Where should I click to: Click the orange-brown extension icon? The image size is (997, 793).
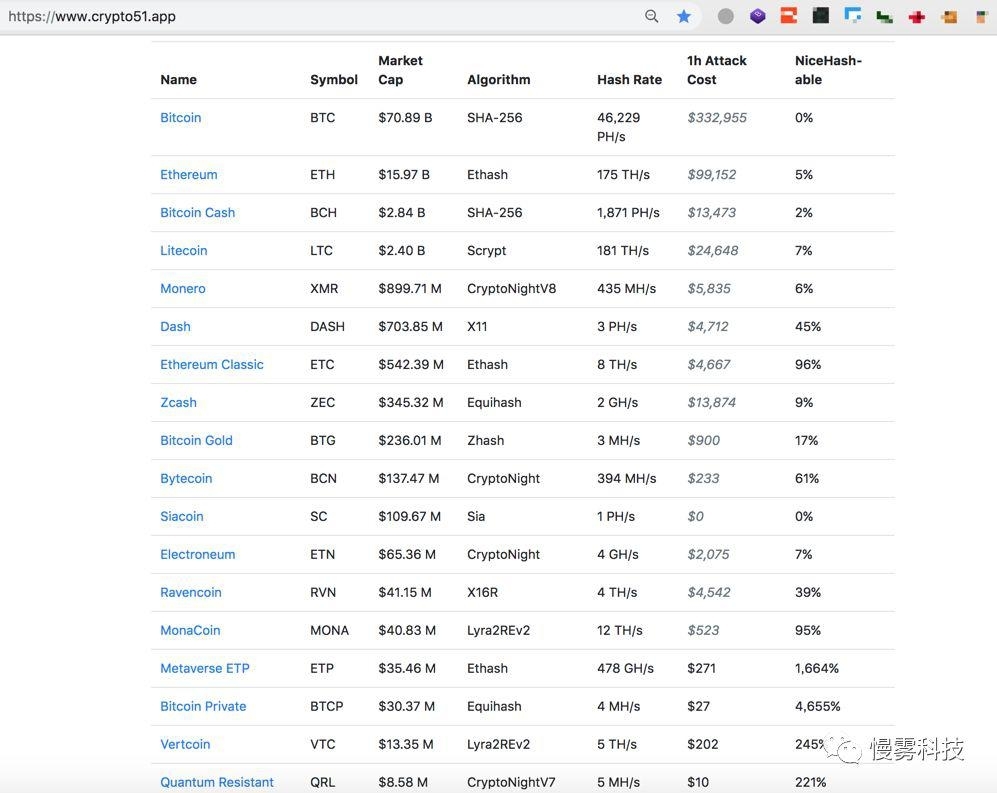(x=949, y=17)
